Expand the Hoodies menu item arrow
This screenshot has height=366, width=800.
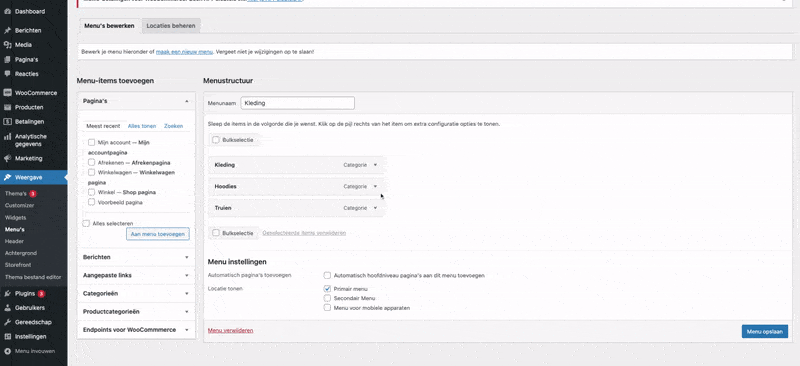point(375,186)
